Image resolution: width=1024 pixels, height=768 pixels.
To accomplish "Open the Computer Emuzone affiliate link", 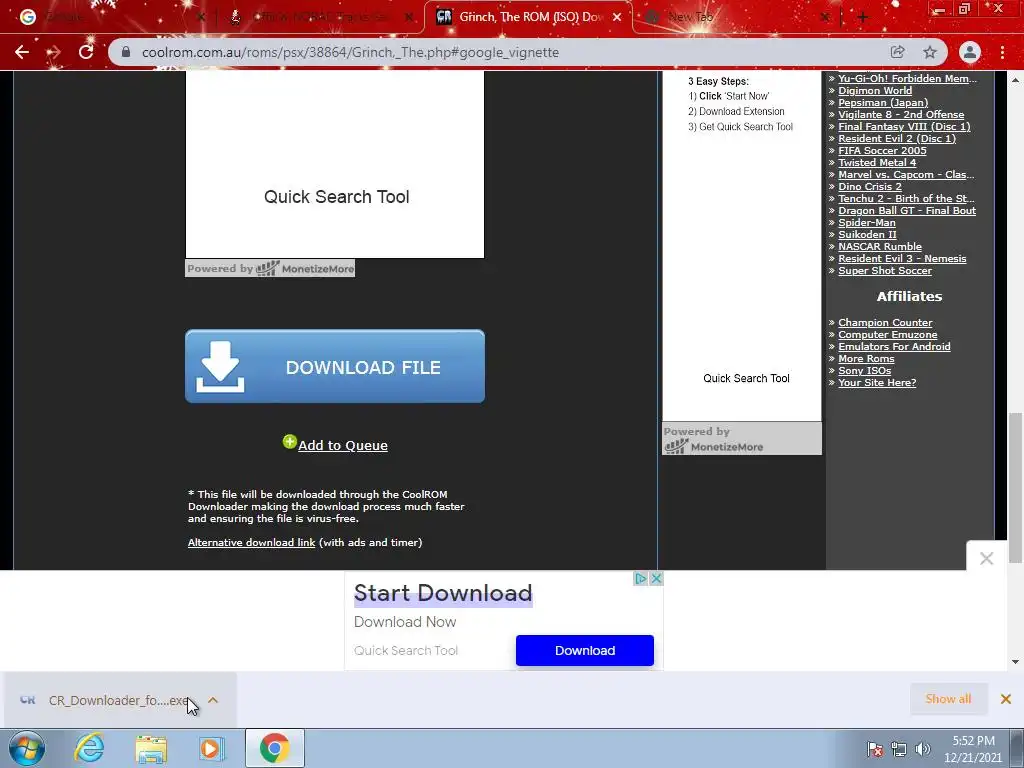I will click(x=888, y=334).
